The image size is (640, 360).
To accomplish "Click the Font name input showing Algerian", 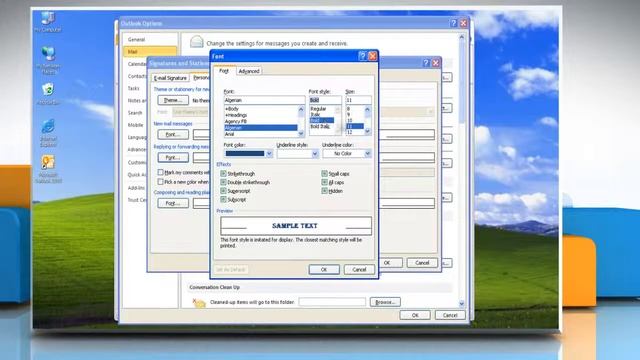I will [x=264, y=100].
